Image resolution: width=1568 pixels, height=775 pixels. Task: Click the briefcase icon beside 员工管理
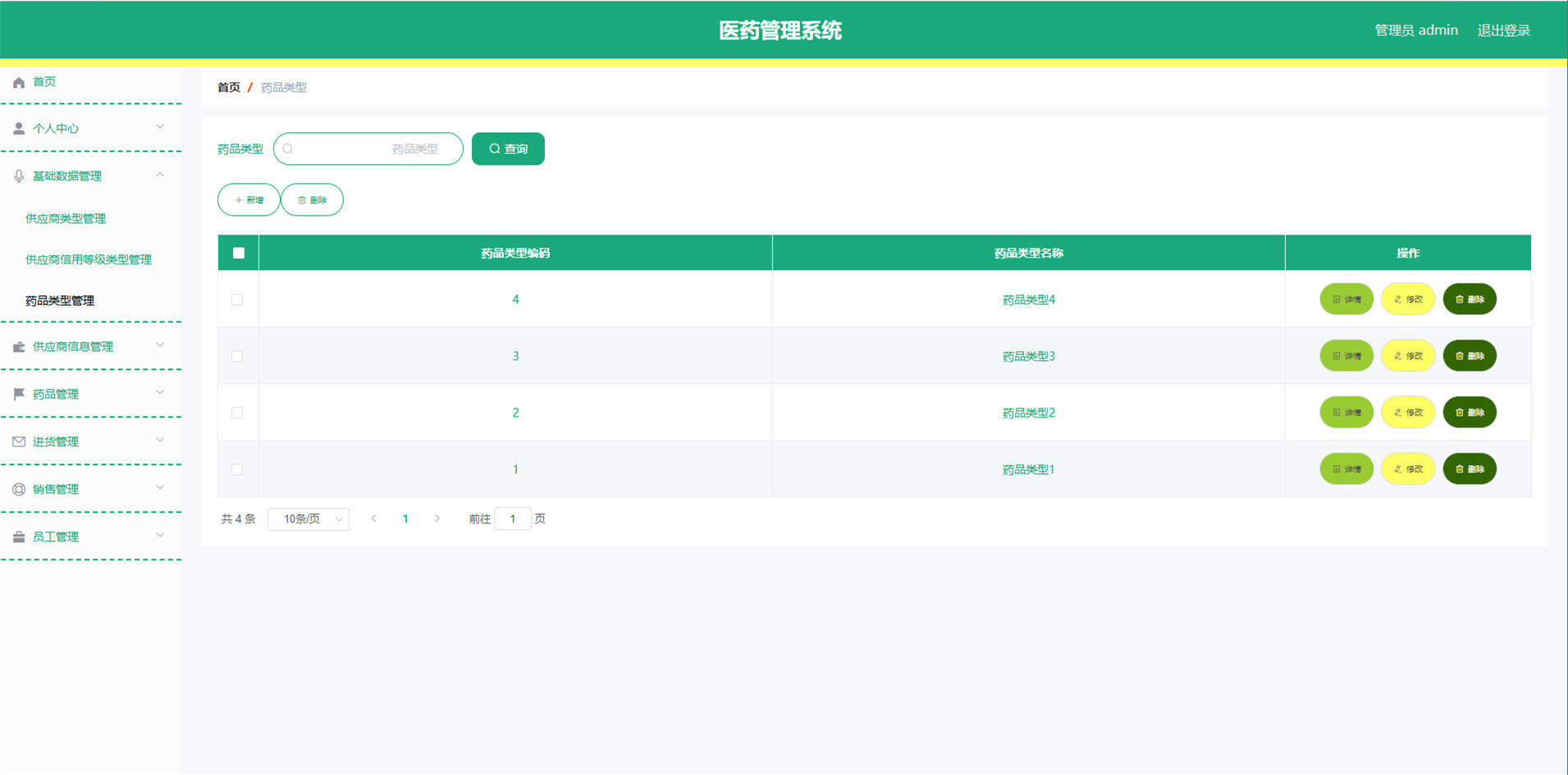pyautogui.click(x=19, y=537)
